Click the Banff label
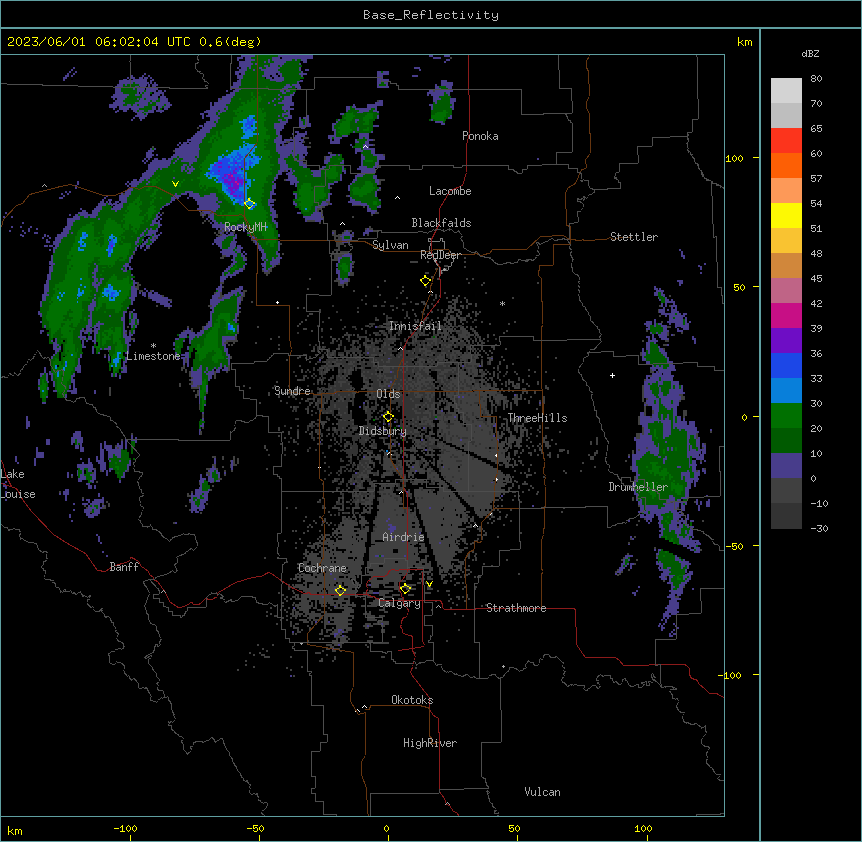Viewport: 862px width, 842px height. click(x=124, y=567)
